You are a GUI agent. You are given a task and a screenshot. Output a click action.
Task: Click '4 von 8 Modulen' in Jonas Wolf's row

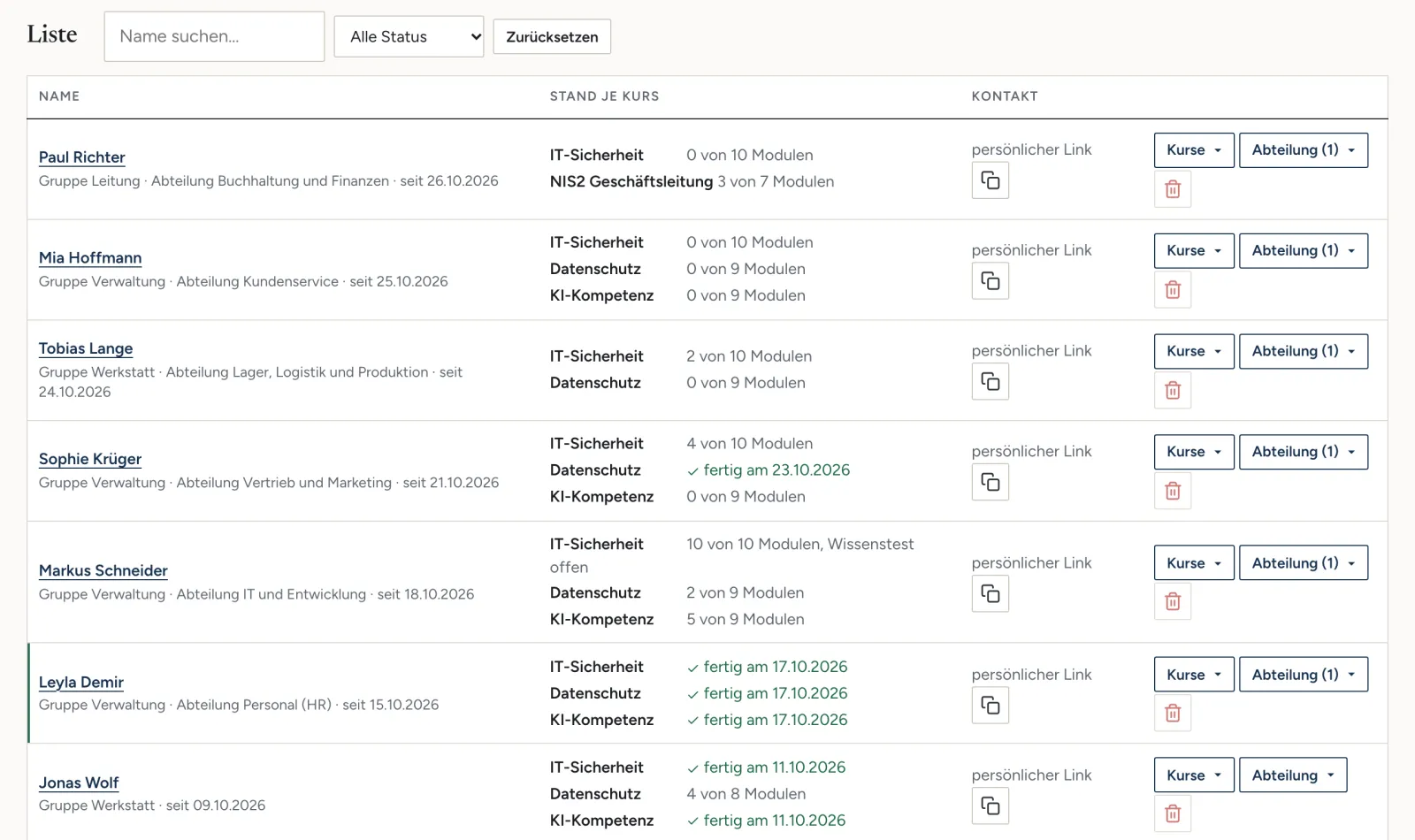pos(746,794)
